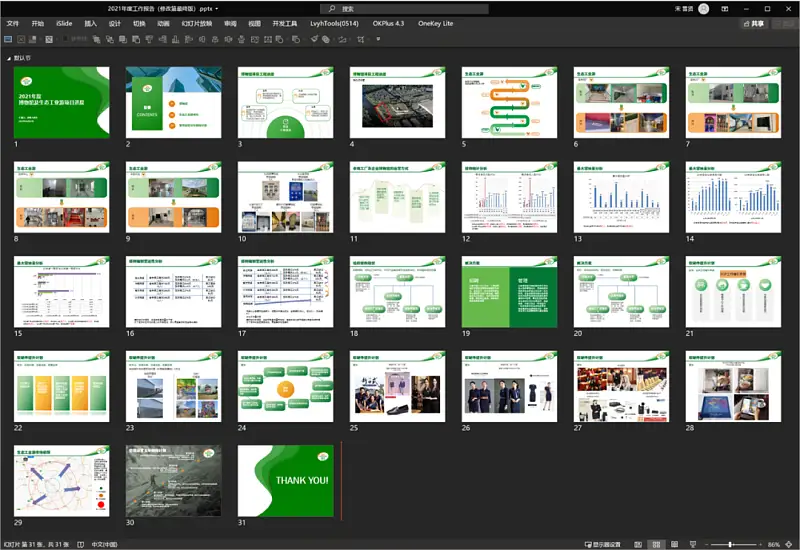800x550 pixels.
Task: Switch to the OKPlus 4.3 tab
Action: [388, 23]
